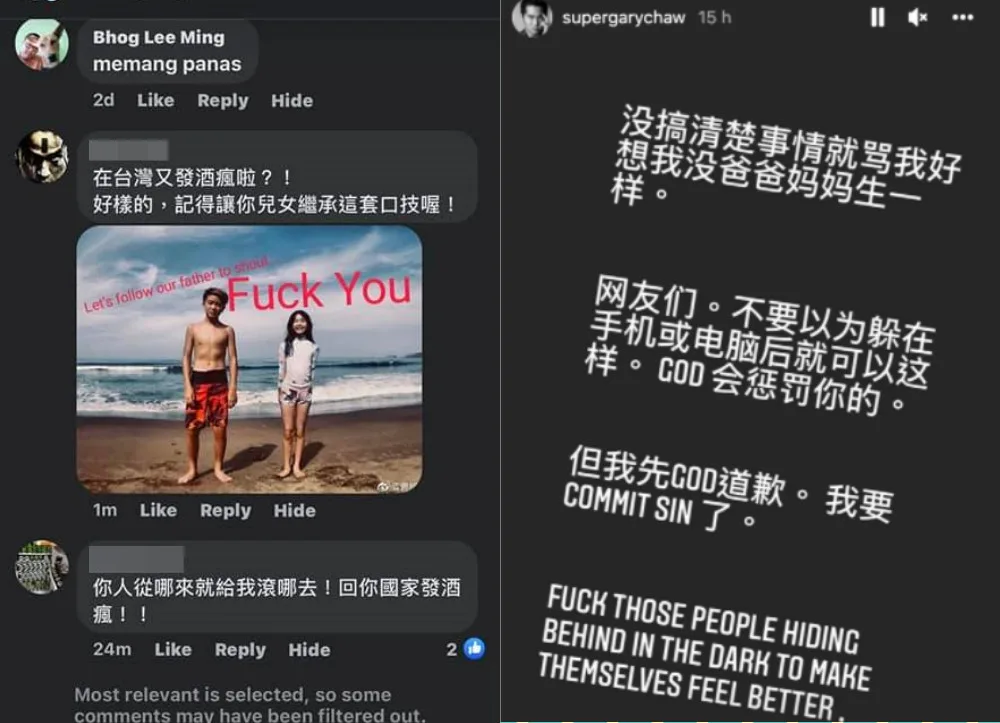Hide the "memang panas" comment

click(292, 100)
